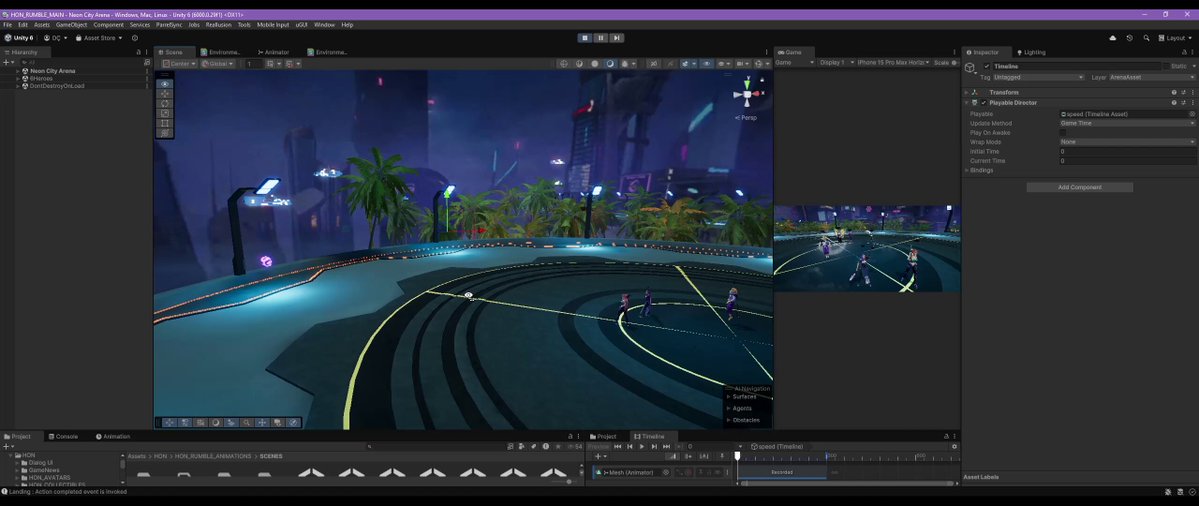Open the Component menu
This screenshot has height=506, width=1199.
click(x=109, y=24)
